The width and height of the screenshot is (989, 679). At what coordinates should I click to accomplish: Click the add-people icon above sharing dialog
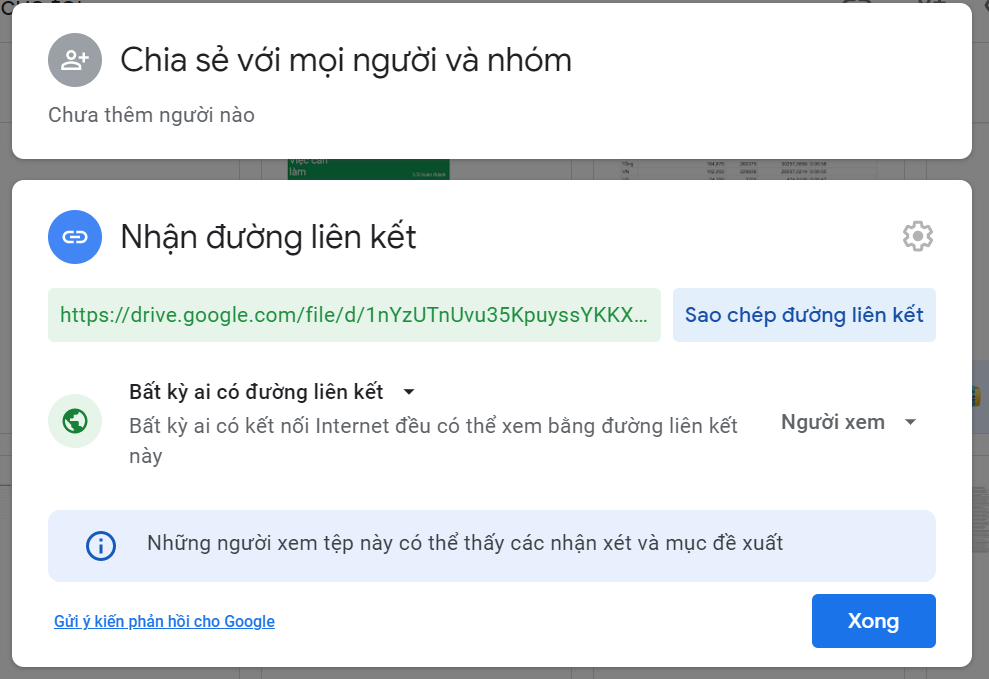click(75, 60)
